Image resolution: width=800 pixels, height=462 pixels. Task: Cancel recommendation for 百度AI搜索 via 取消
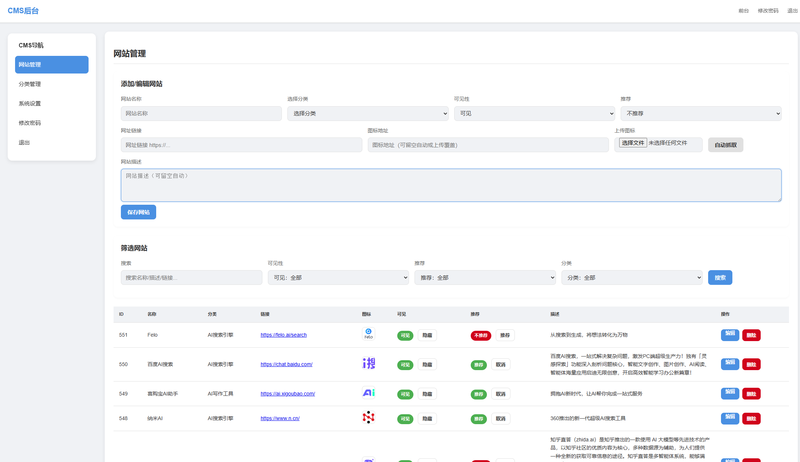coord(501,365)
